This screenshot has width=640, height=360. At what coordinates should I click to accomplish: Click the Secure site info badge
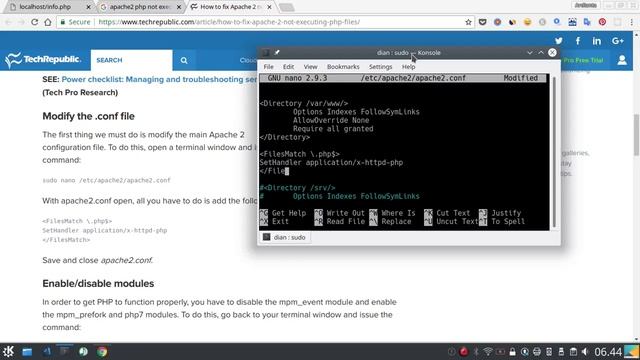pyautogui.click(x=75, y=22)
